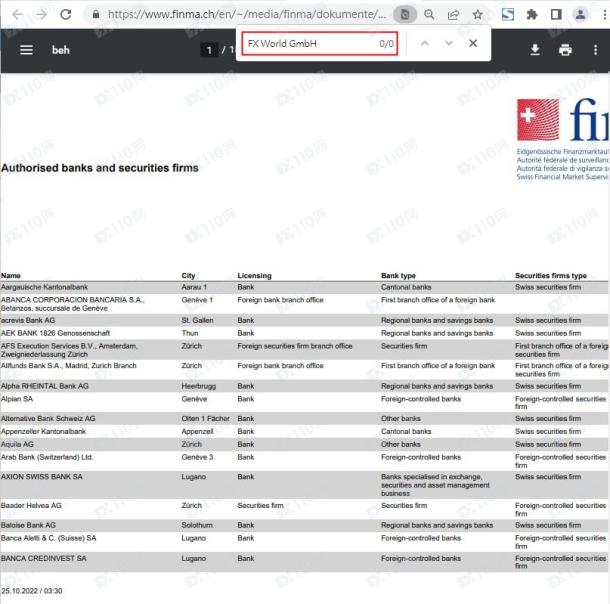Bookmark this page with star

[478, 15]
